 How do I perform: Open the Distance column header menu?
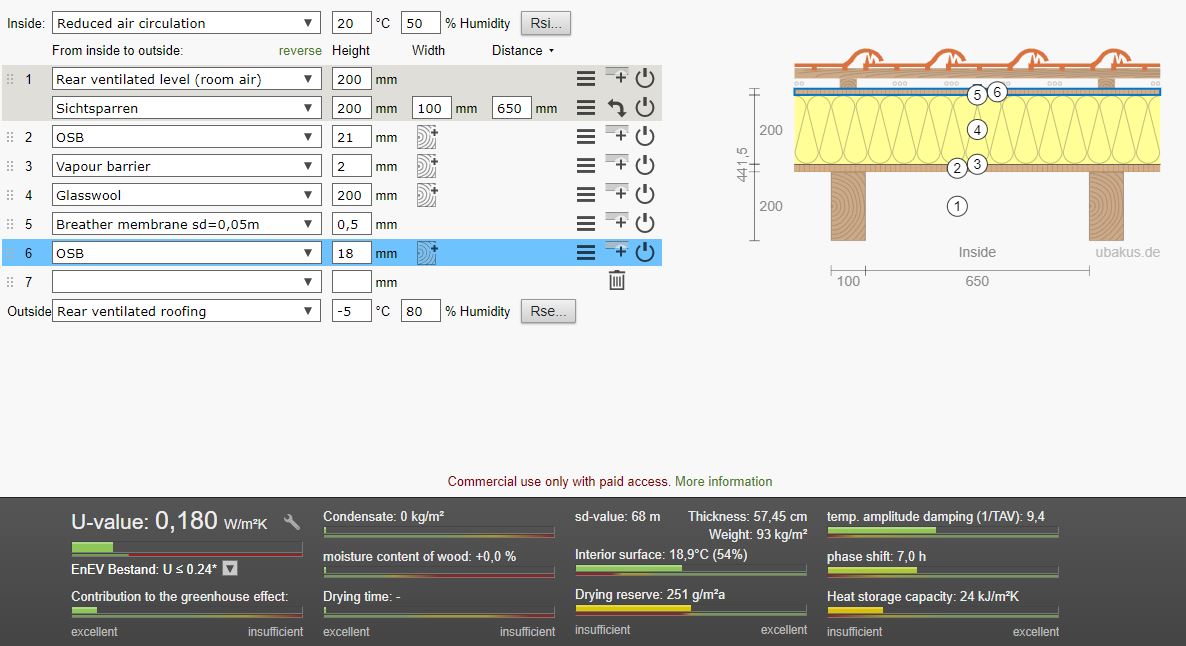pos(522,50)
